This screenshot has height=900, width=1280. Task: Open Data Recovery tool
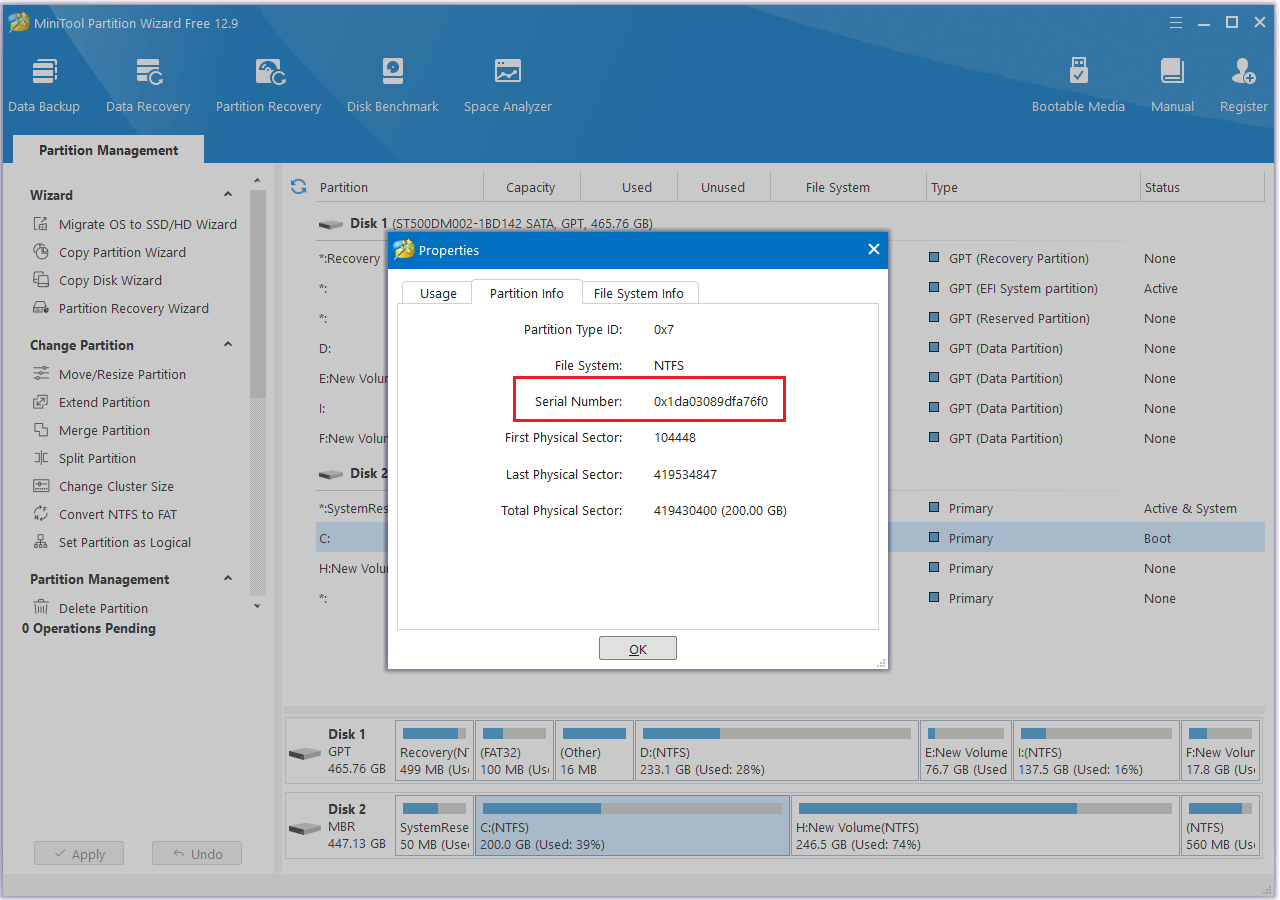[148, 86]
